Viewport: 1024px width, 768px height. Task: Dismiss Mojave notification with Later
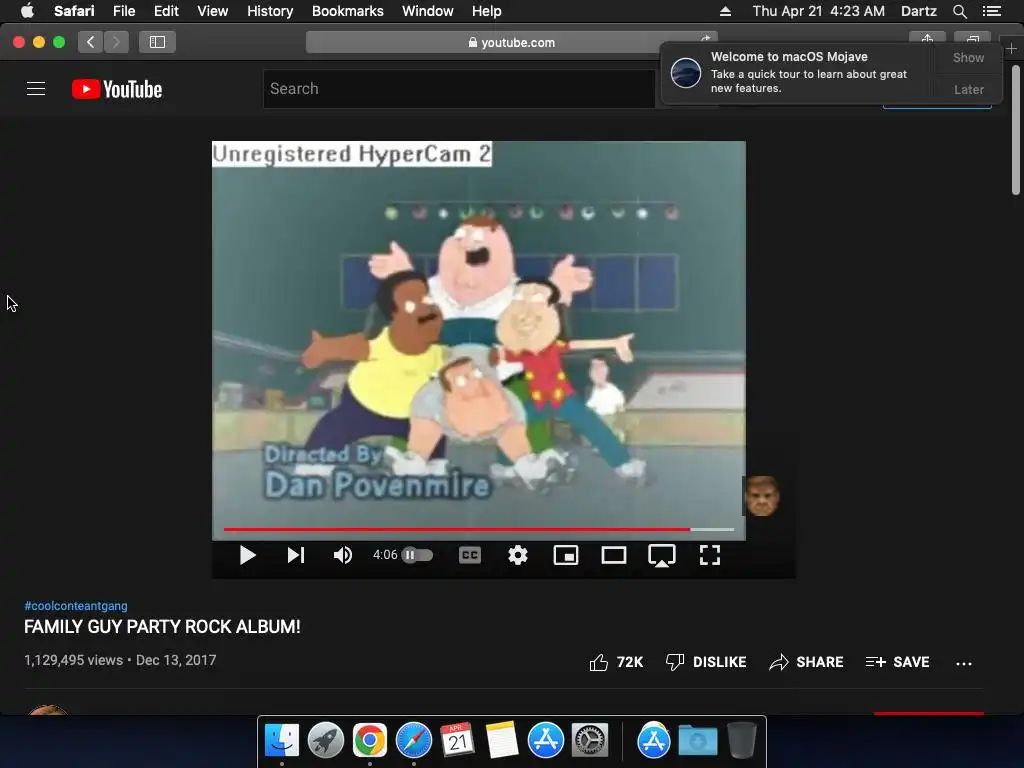coord(968,89)
